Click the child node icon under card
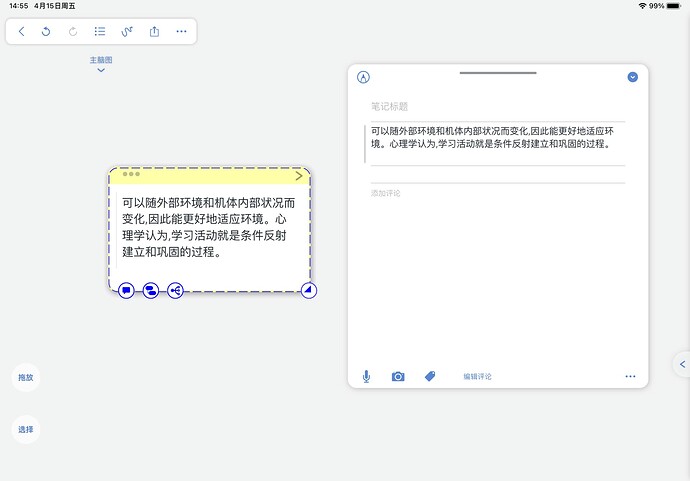Viewport: 690px width, 481px height. pos(151,291)
